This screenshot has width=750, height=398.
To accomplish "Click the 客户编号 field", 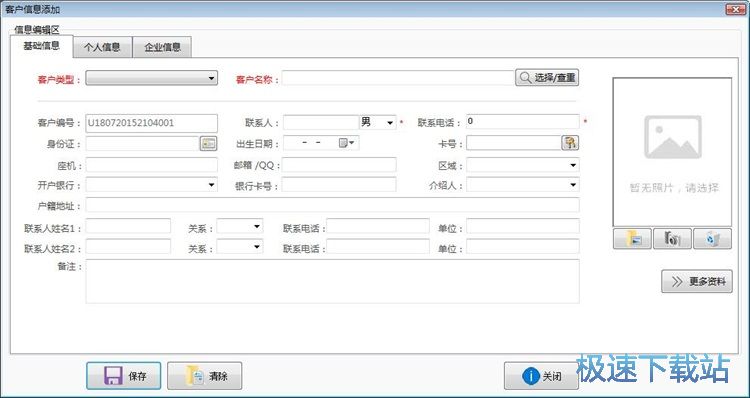I will [x=152, y=123].
